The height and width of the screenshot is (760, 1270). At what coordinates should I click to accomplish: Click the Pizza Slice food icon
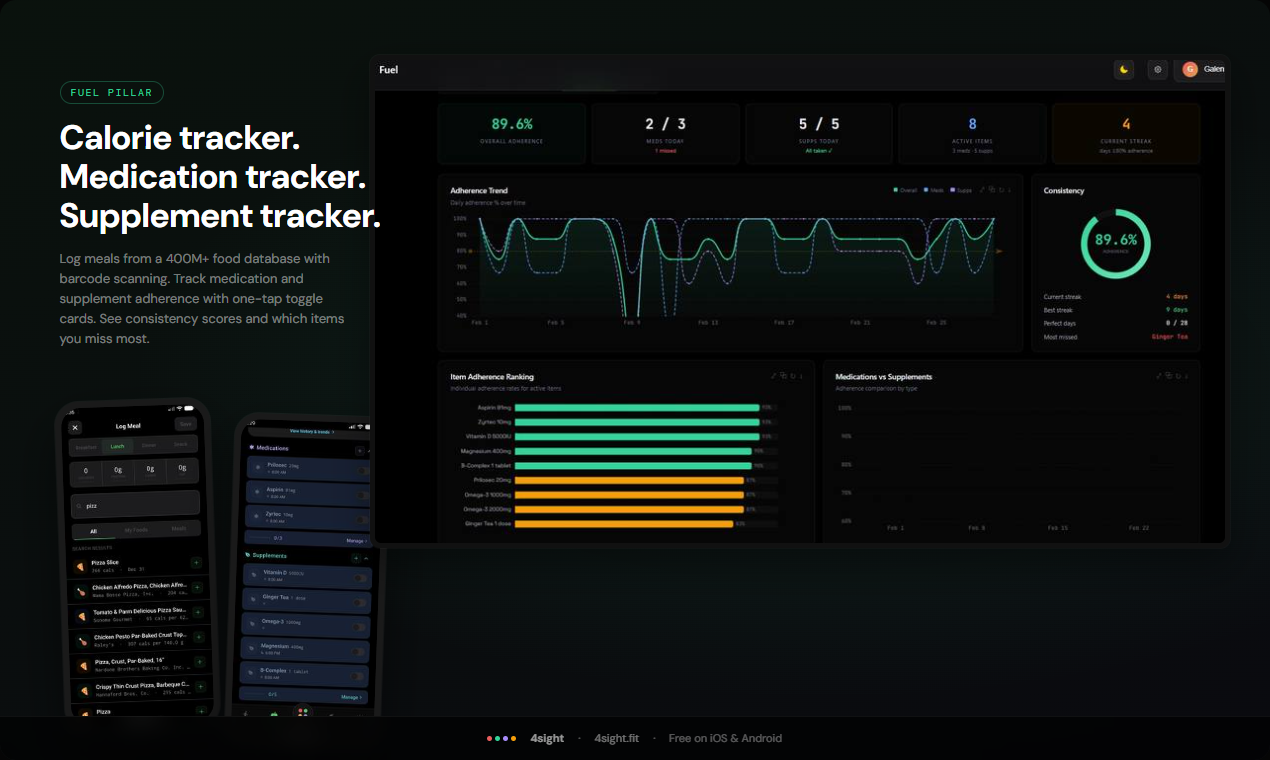(x=80, y=567)
